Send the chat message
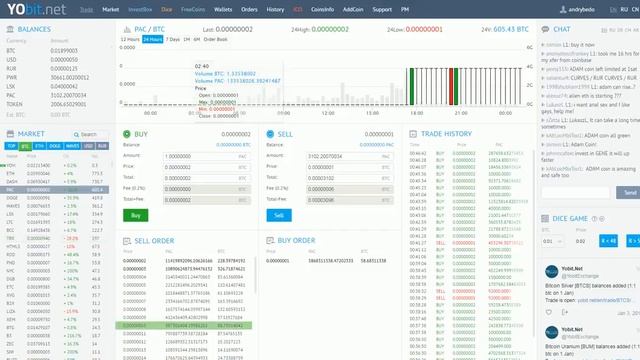 (x=629, y=193)
